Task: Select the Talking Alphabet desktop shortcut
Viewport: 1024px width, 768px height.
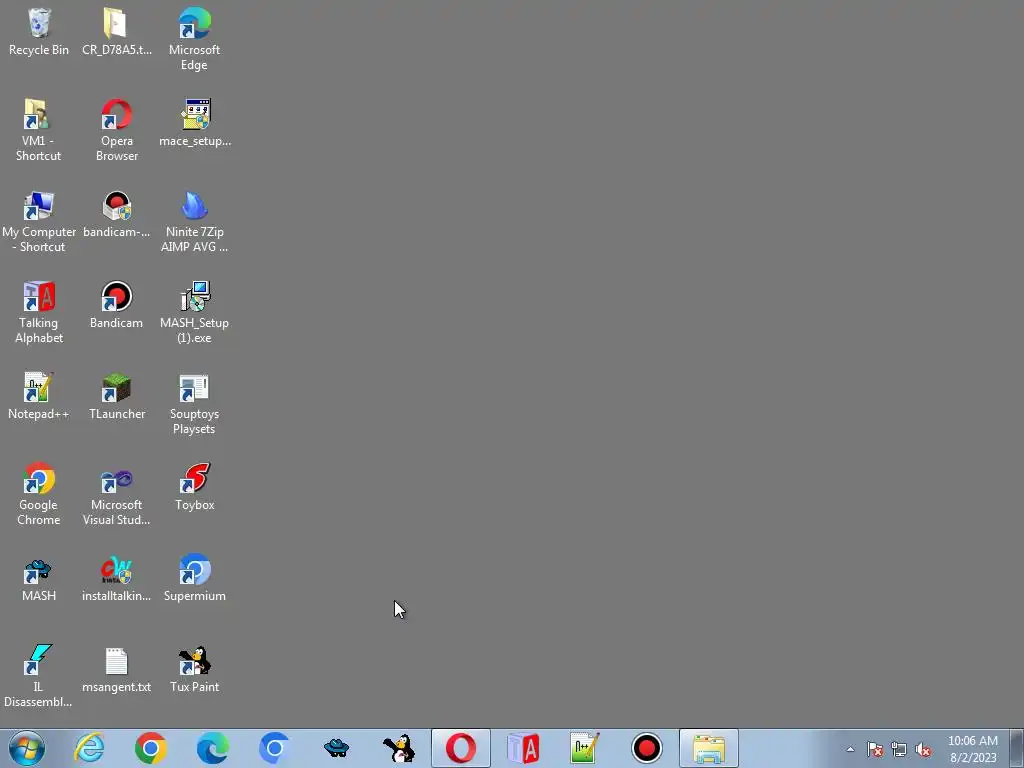Action: coord(39,312)
